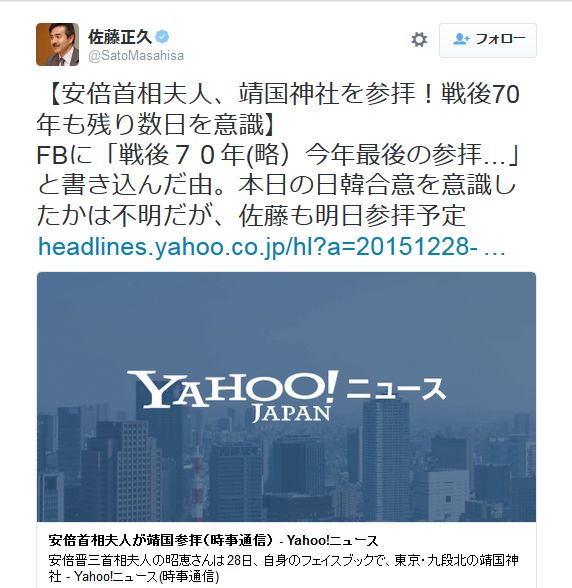This screenshot has width=572, height=588.
Task: Click the tweet line starting with FBに「戦後７０年
Action: 278,155
